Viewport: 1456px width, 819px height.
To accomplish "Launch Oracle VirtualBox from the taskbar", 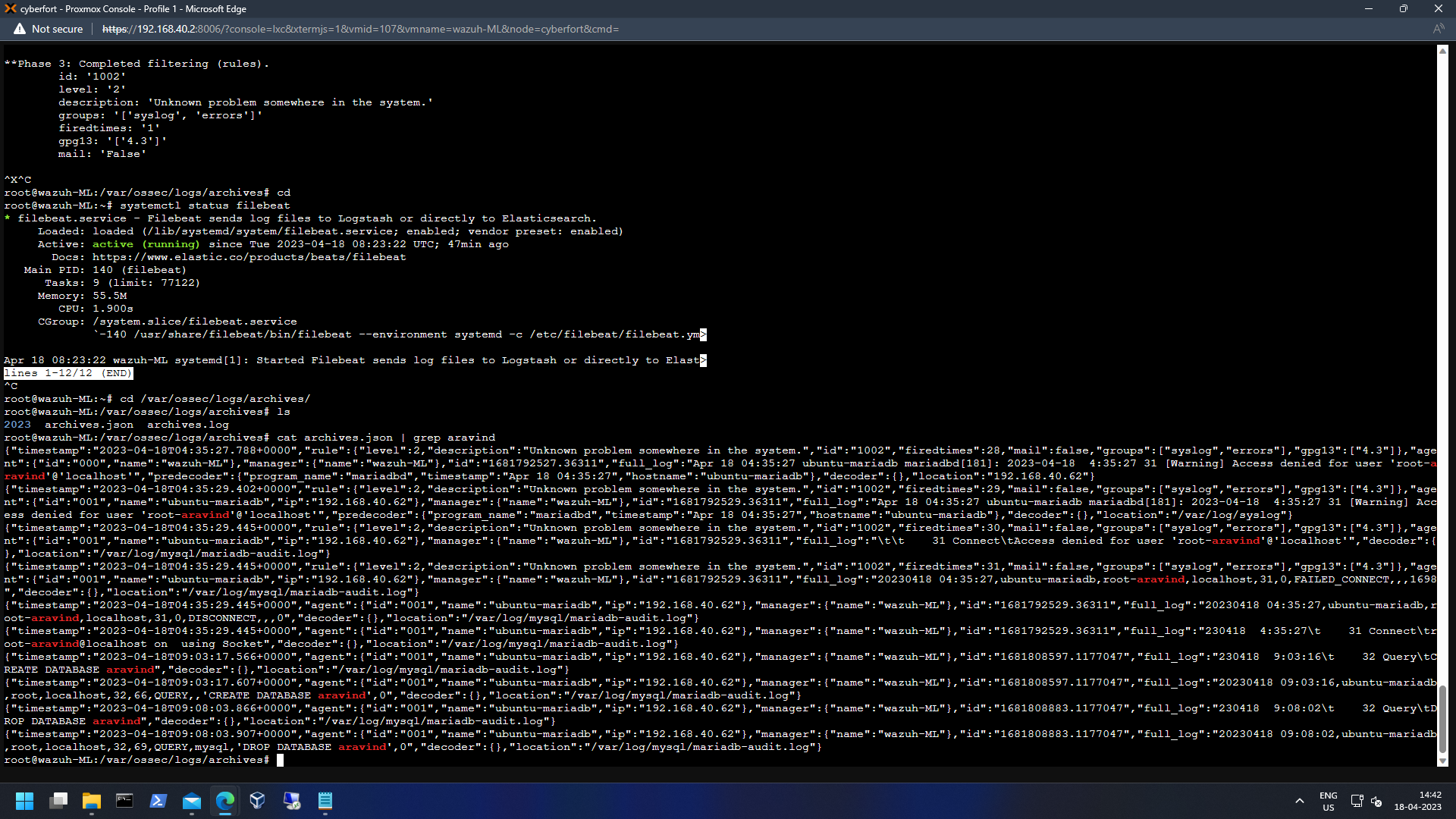I will click(258, 801).
